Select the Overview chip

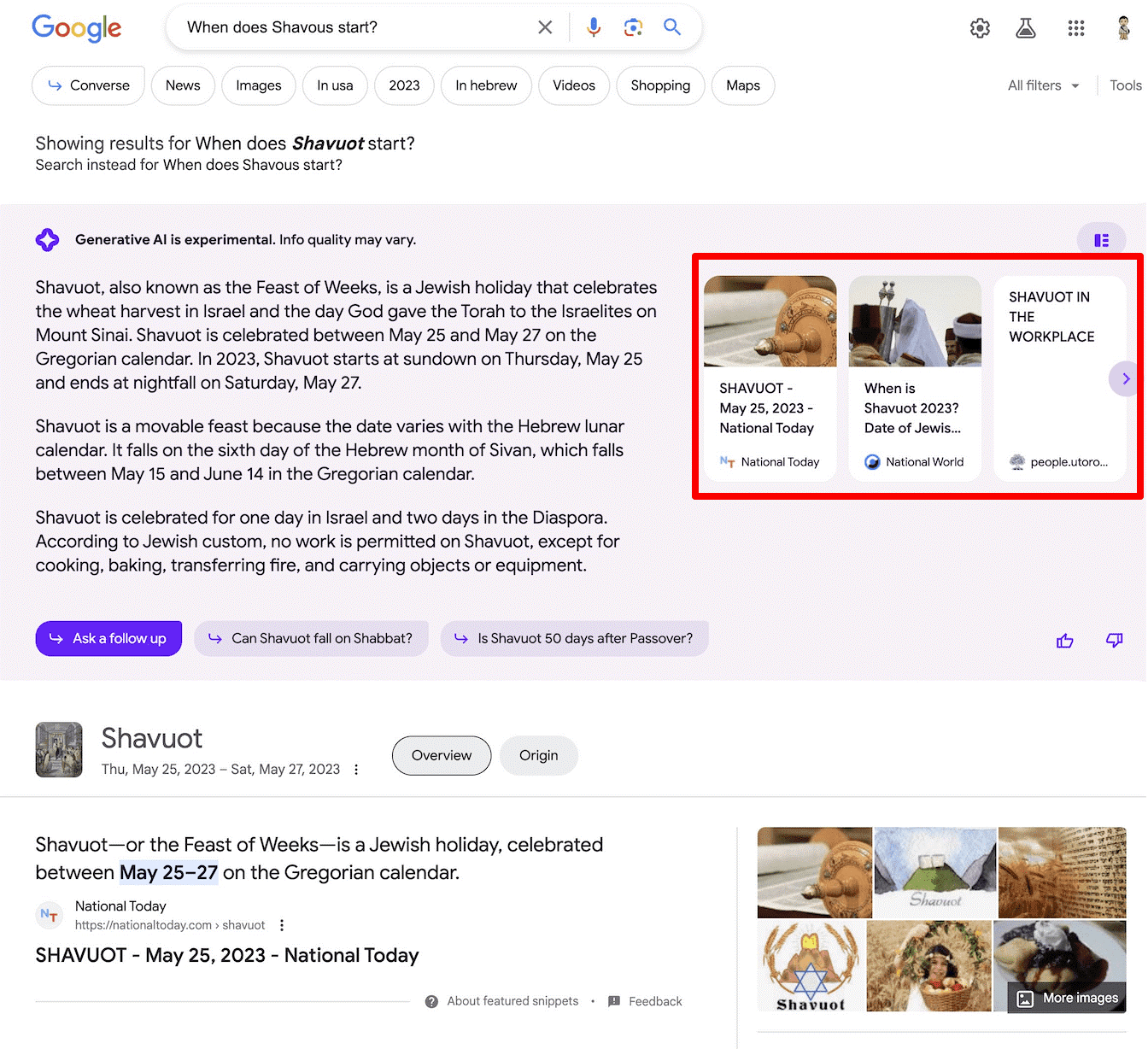tap(442, 755)
